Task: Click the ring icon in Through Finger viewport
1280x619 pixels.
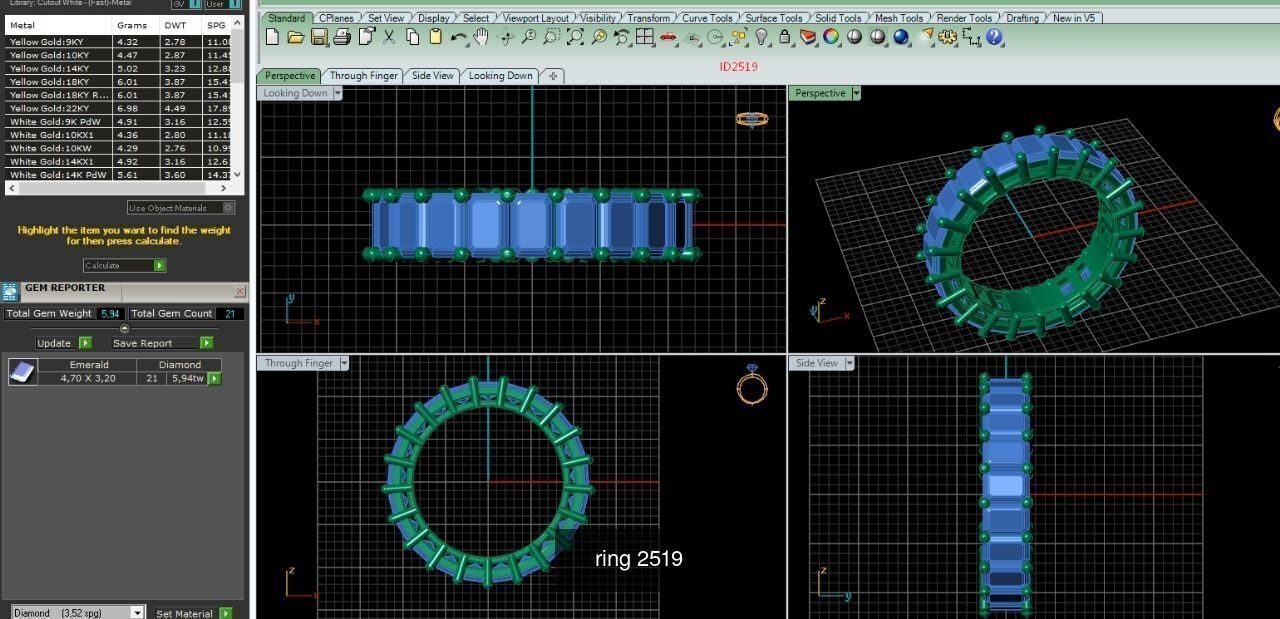Action: [x=752, y=384]
